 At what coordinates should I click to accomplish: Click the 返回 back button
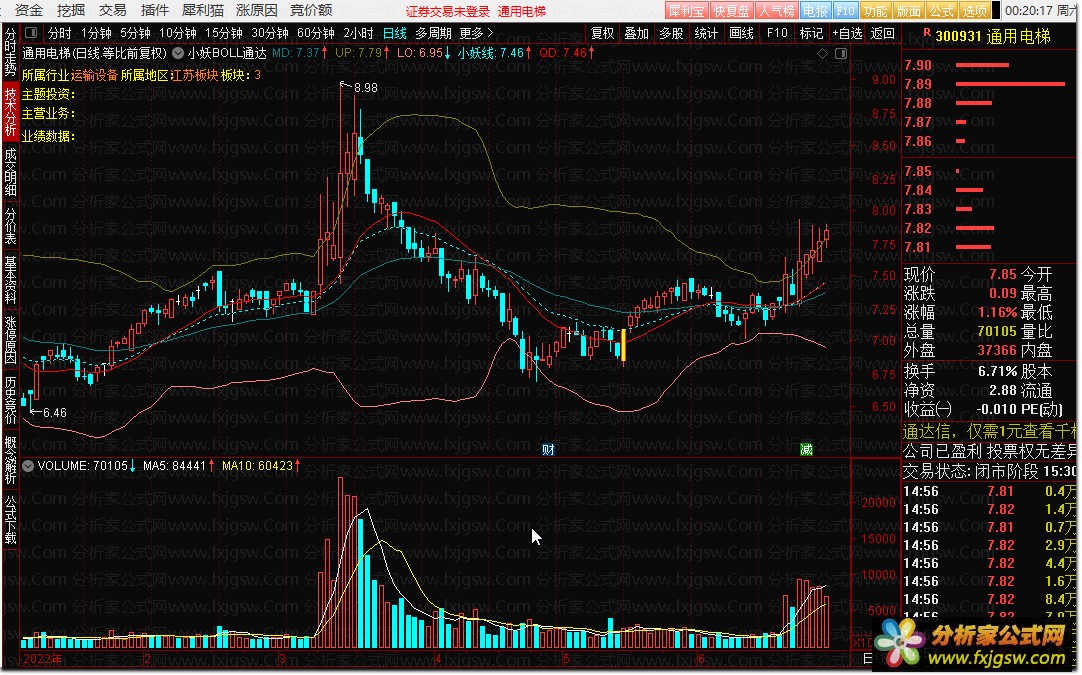[883, 33]
